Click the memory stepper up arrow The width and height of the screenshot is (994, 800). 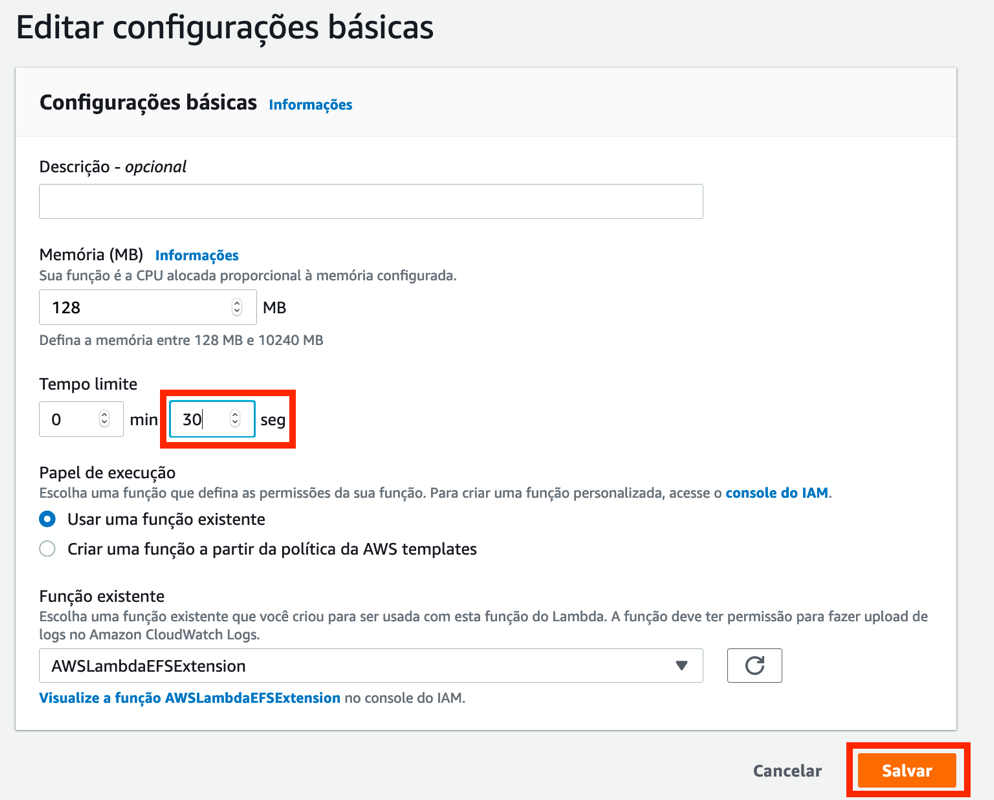[236, 303]
